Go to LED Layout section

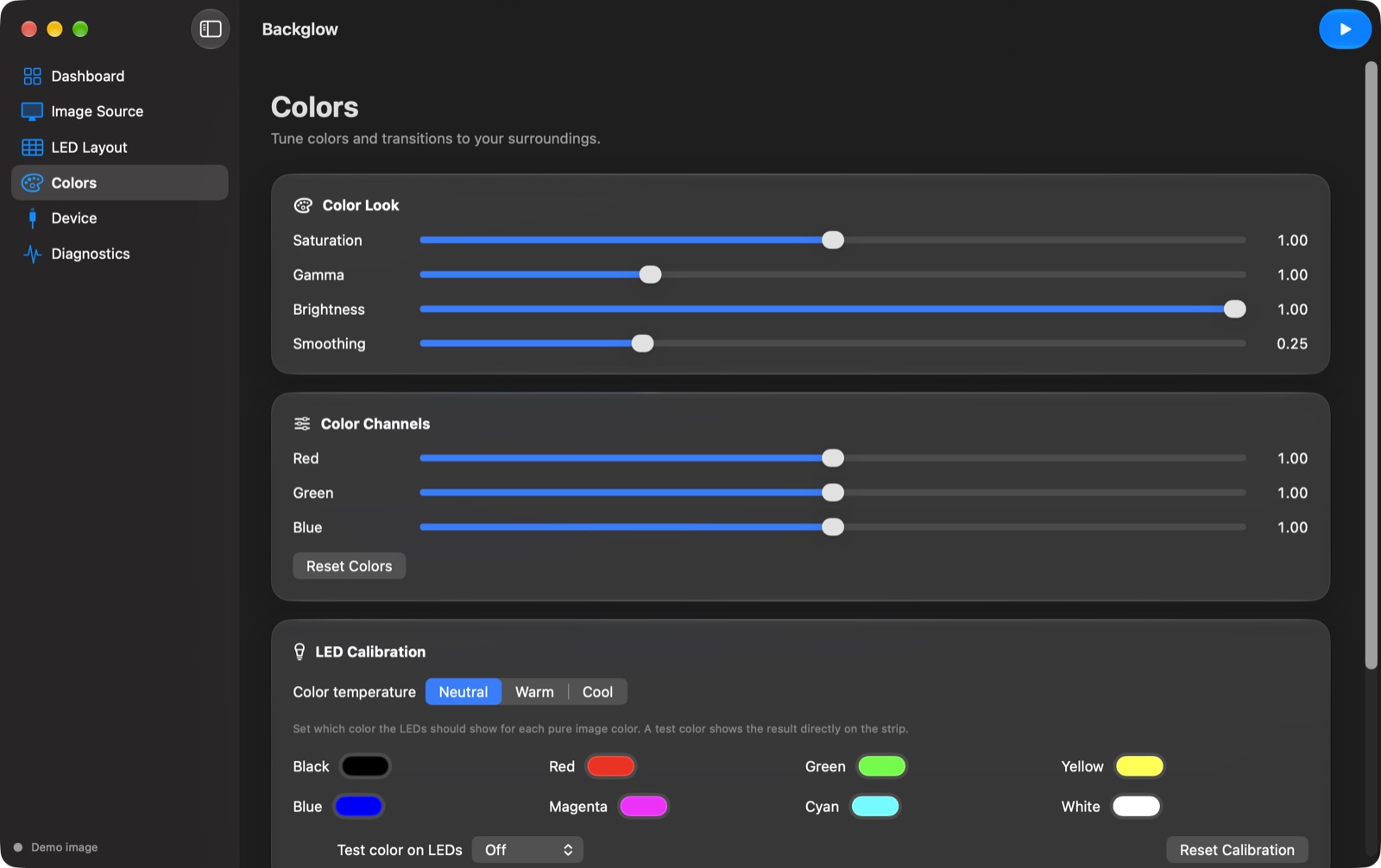(x=120, y=148)
